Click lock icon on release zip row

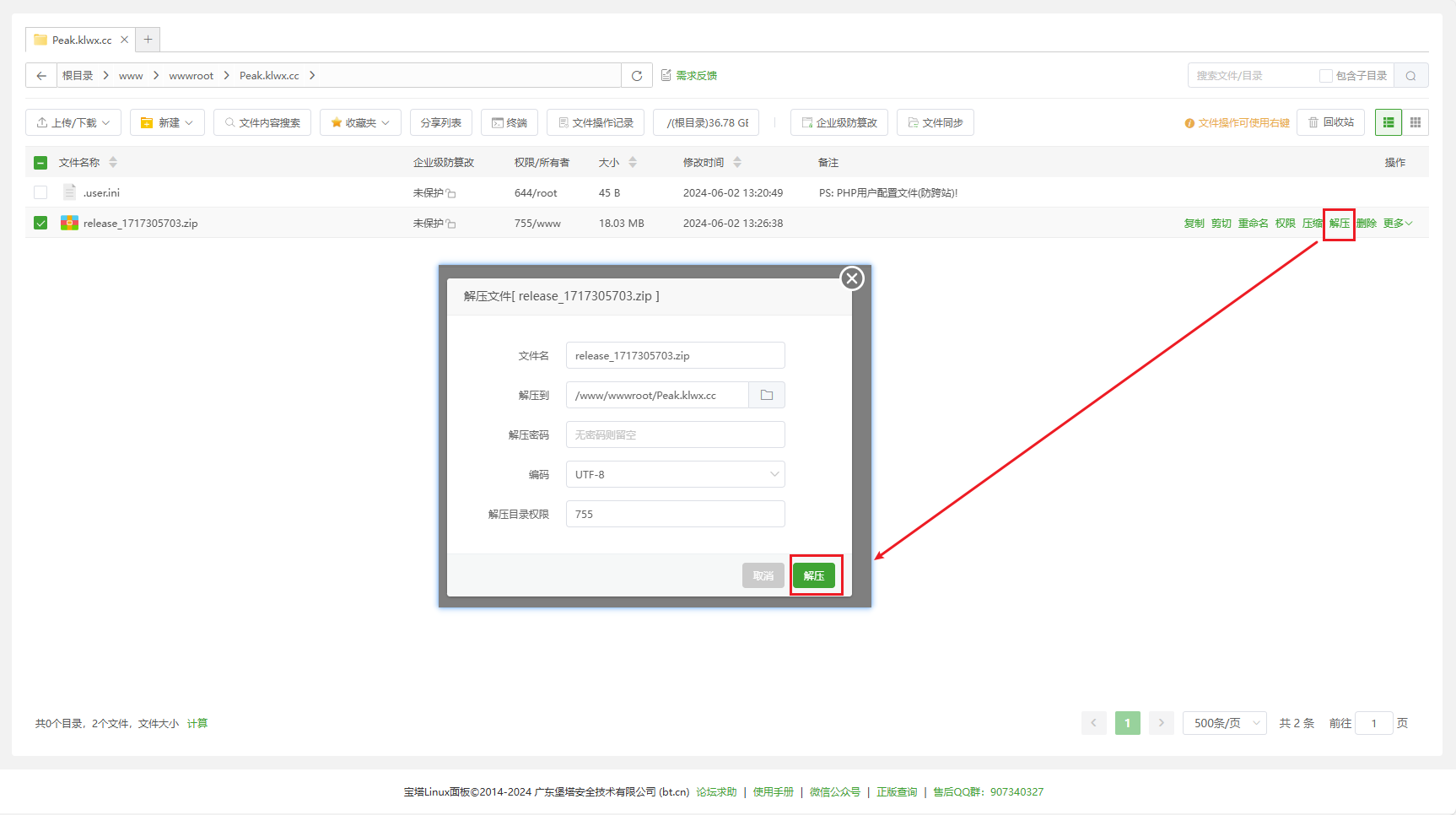coord(451,224)
